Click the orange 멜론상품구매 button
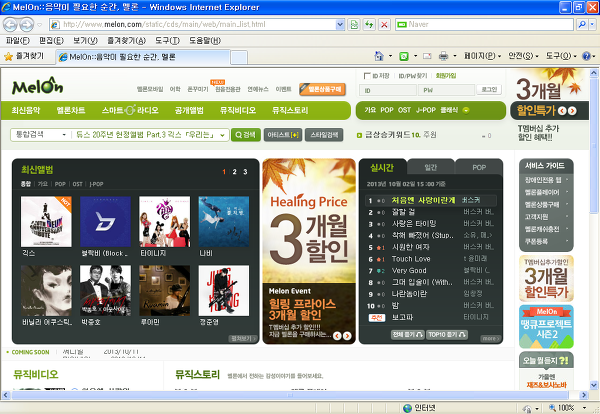This screenshot has height=414, width=600. pos(323,89)
